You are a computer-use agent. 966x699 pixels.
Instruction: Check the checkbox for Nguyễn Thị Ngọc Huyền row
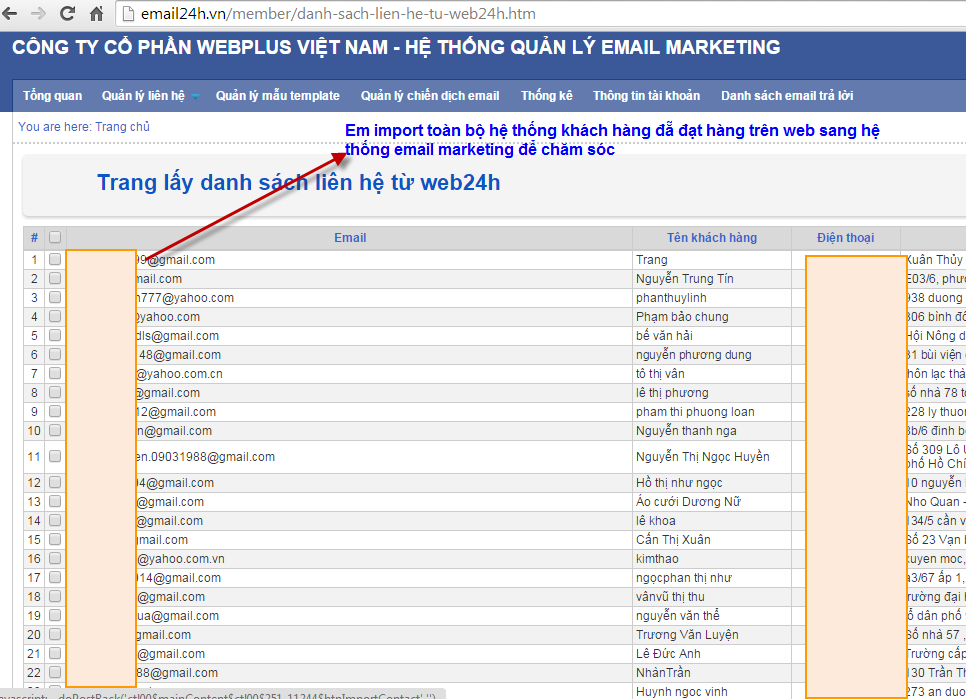click(x=55, y=456)
